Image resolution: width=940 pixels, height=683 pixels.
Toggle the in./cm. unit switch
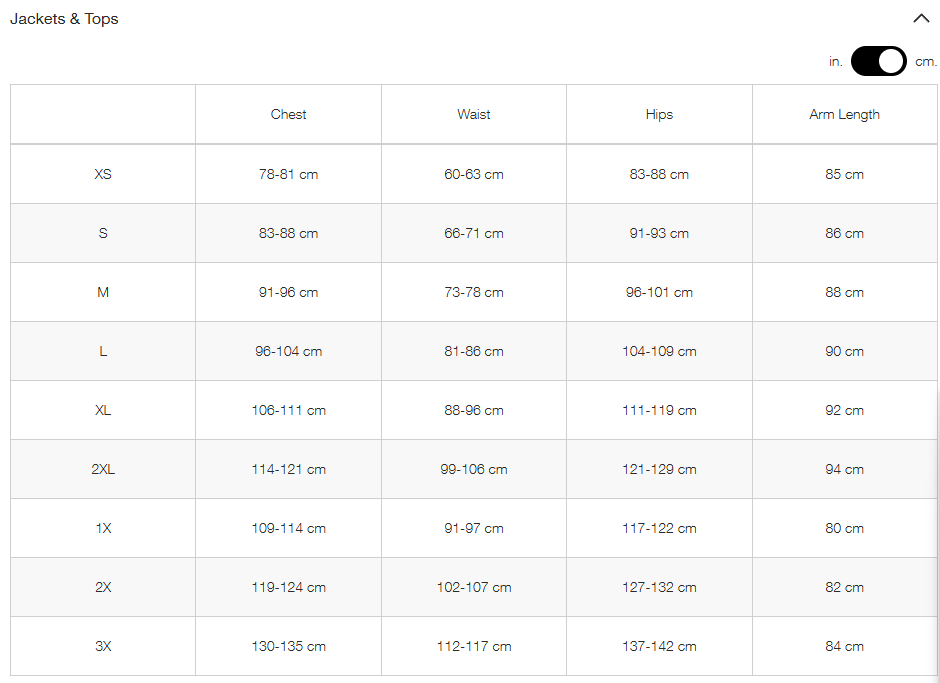pos(878,61)
